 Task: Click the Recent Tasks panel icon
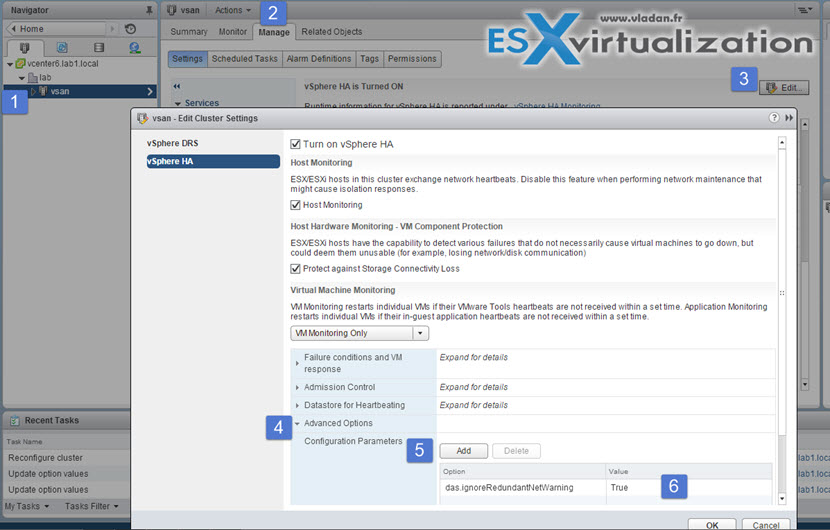(15, 420)
